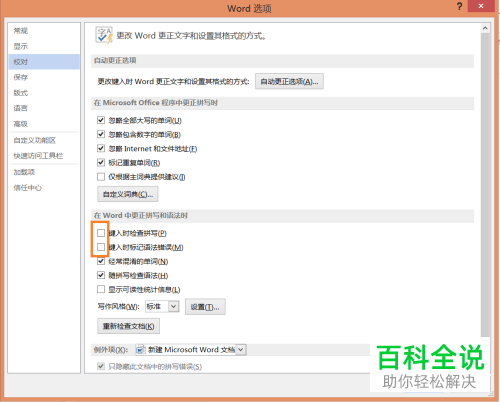This screenshot has width=500, height=402.
Task: Click the scrollbar up arrow
Action: [485, 28]
